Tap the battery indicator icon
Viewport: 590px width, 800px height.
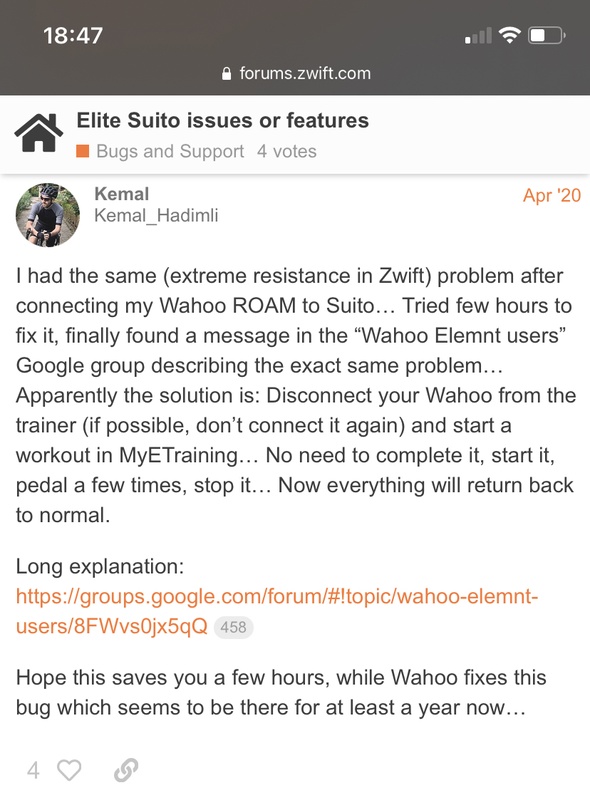point(547,36)
